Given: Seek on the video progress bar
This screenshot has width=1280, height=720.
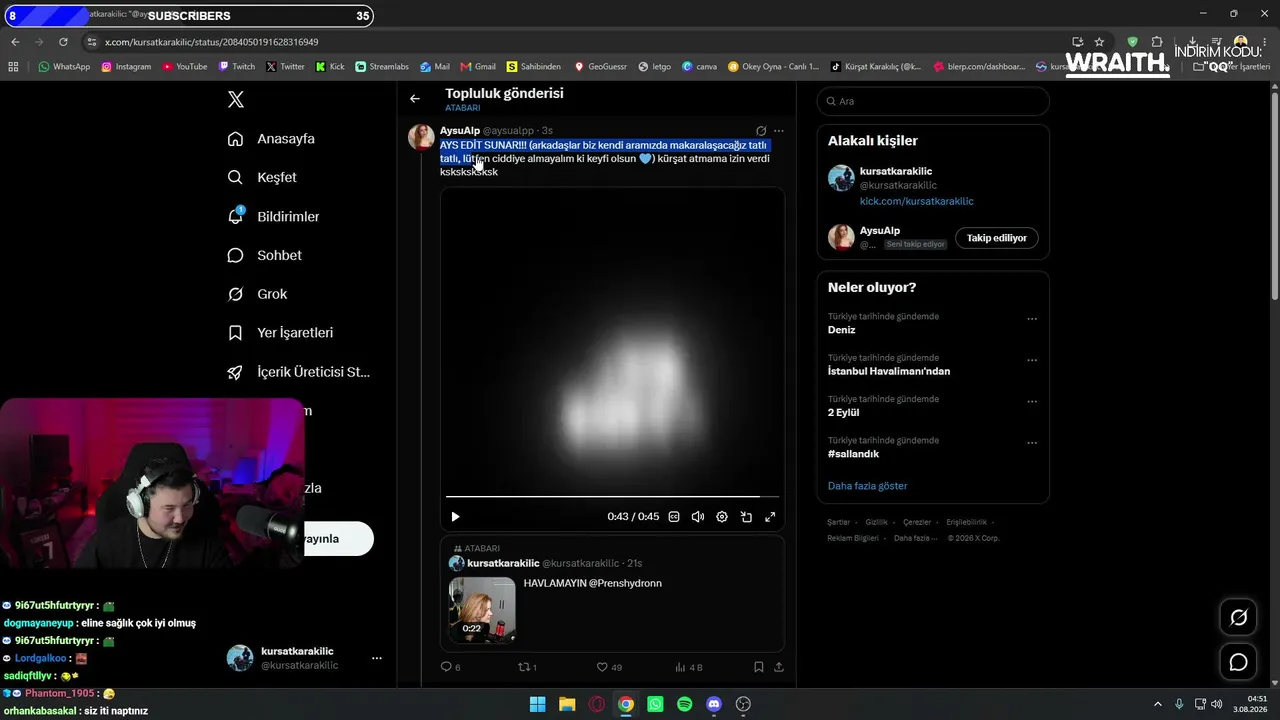Looking at the screenshot, I should point(612,496).
